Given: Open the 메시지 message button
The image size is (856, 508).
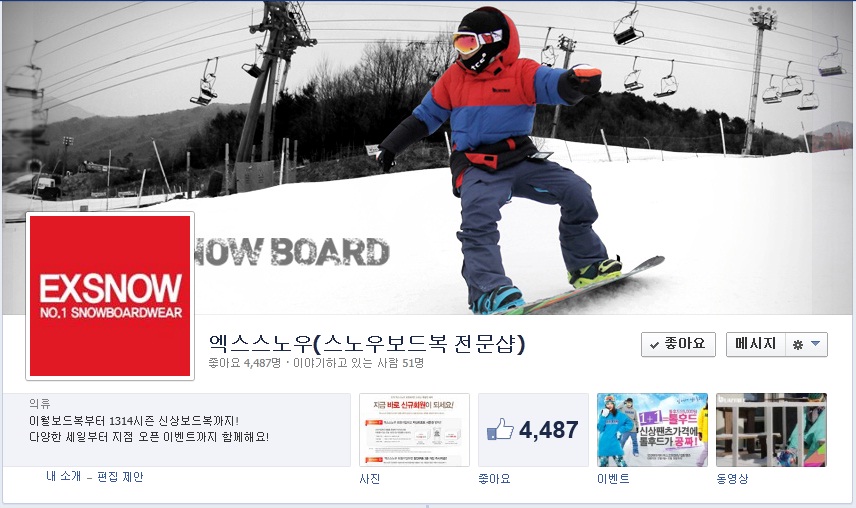Looking at the screenshot, I should pos(756,344).
